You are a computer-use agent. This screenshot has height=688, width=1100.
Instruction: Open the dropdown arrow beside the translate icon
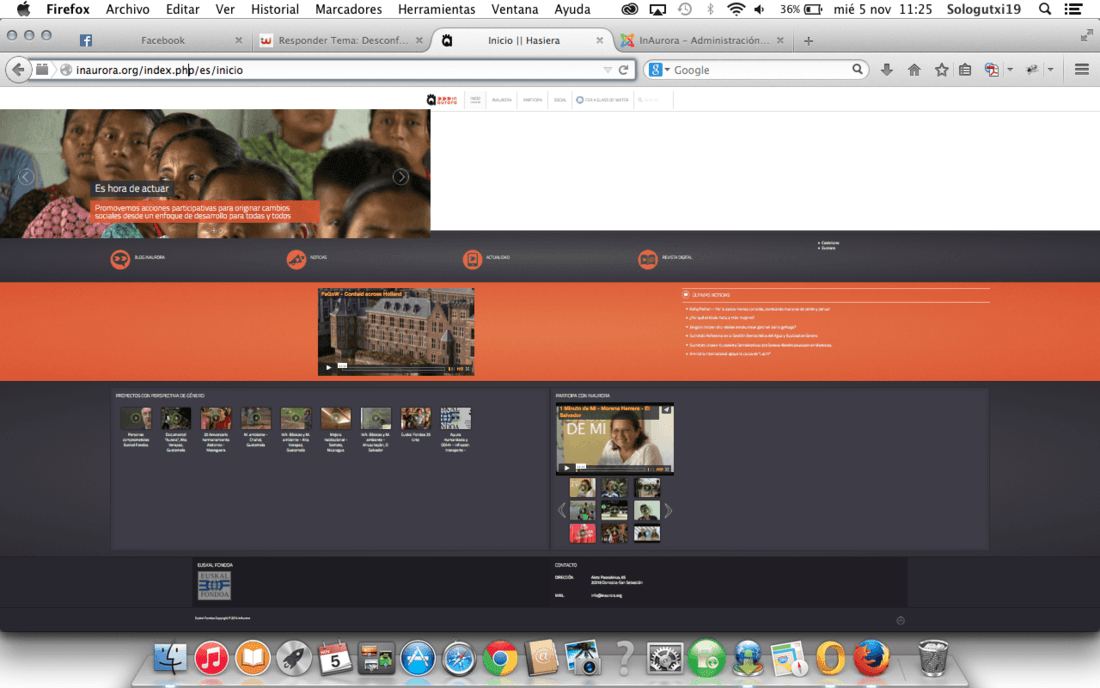pyautogui.click(x=1010, y=69)
